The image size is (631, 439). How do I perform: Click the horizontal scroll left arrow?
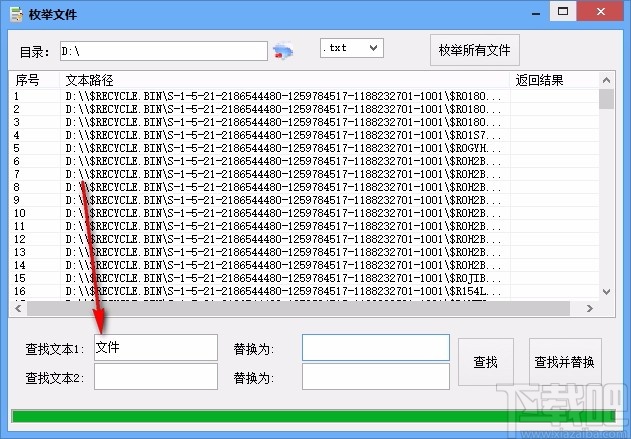pyautogui.click(x=18, y=308)
